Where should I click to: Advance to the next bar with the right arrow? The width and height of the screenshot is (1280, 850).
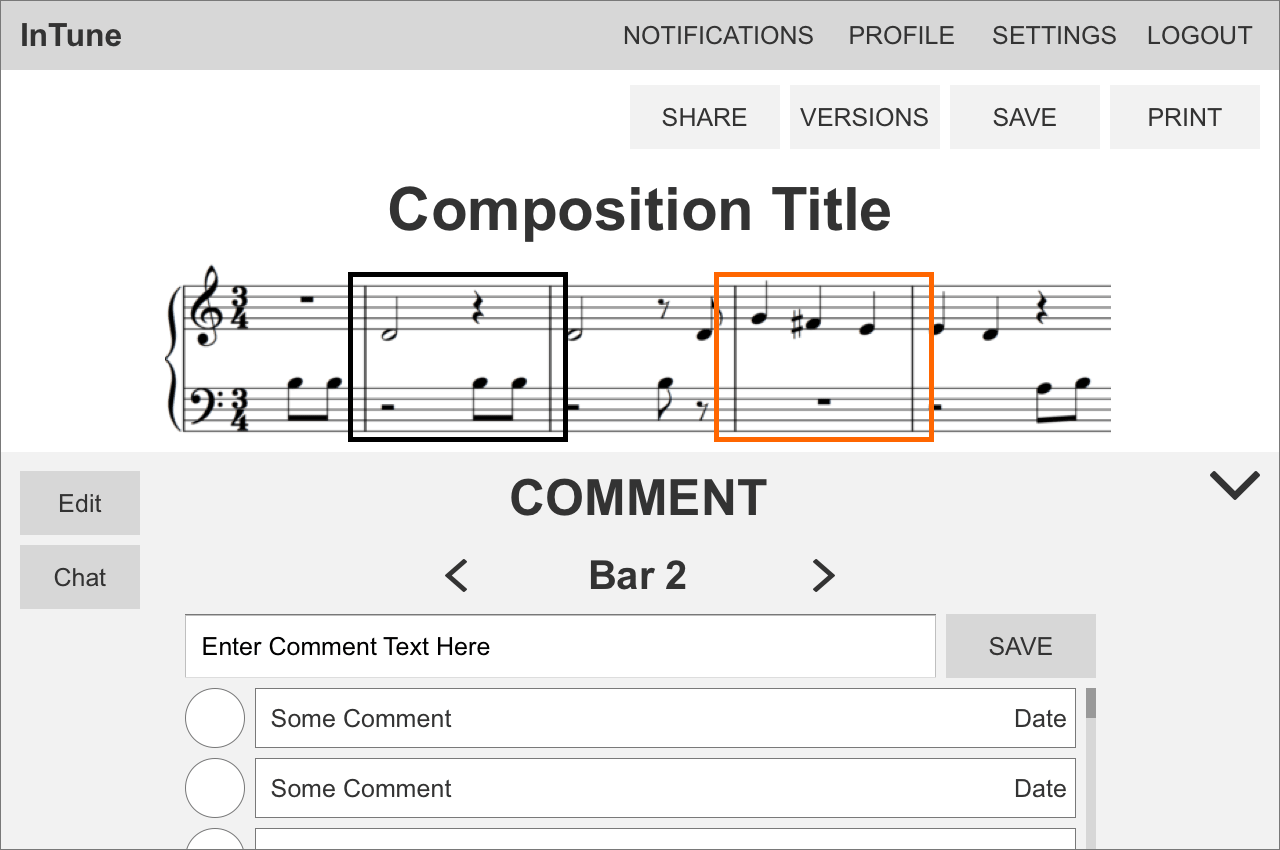[823, 576]
